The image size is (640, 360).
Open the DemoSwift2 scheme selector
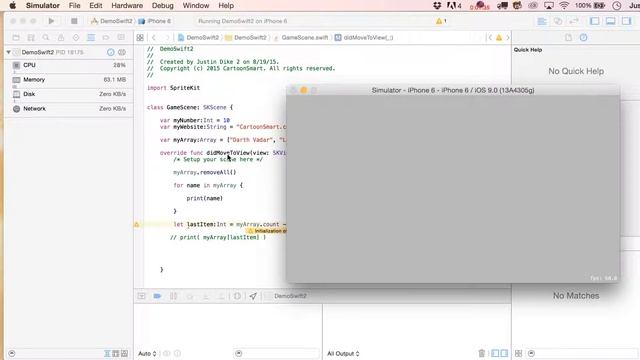click(x=112, y=21)
